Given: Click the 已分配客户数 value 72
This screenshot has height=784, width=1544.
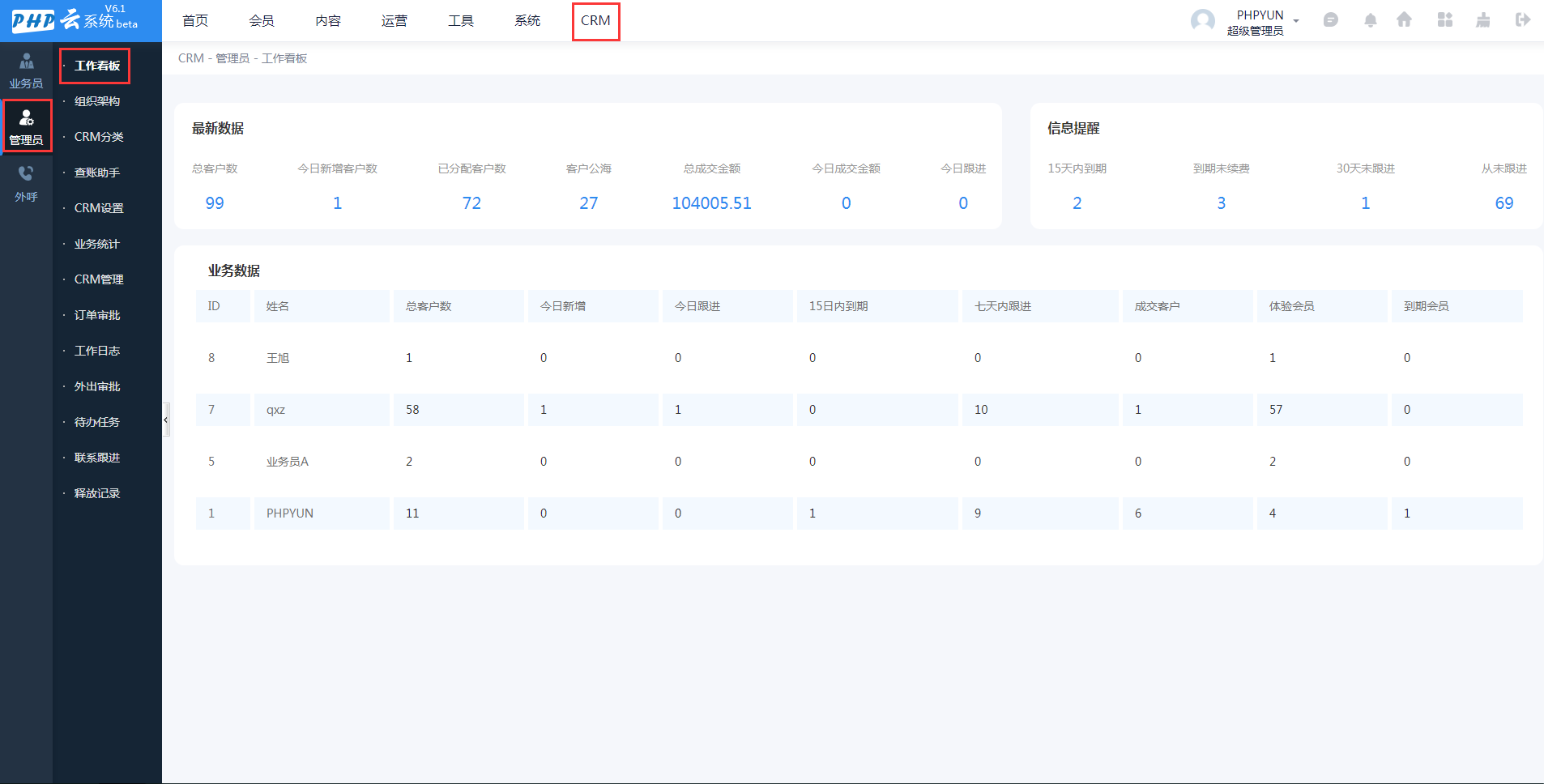Looking at the screenshot, I should [472, 203].
